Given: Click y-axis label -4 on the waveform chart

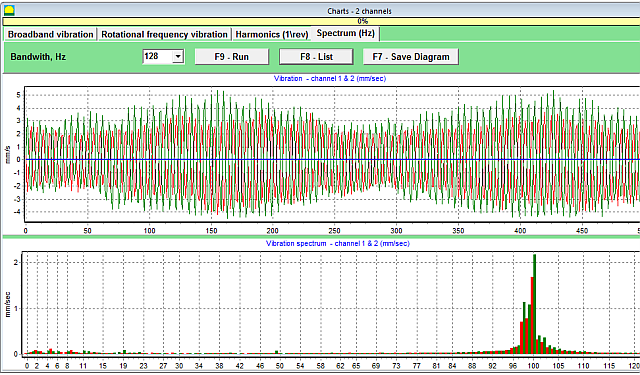Looking at the screenshot, I should point(17,212).
